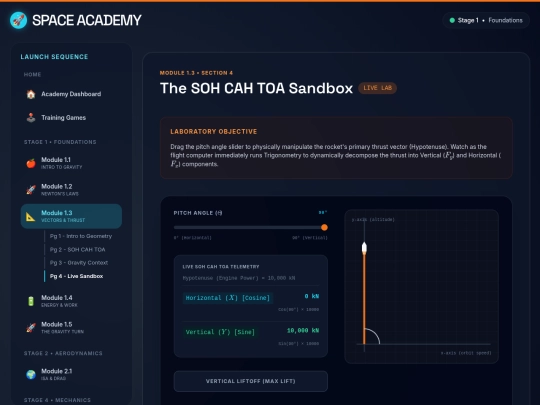Click the orange pitch angle slider handle
The image size is (540, 405).
coord(324,227)
